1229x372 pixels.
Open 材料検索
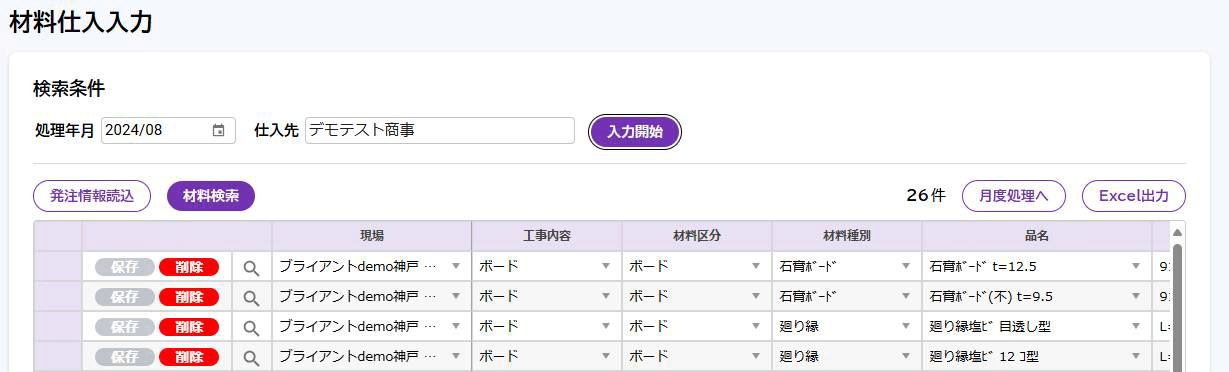[211, 196]
